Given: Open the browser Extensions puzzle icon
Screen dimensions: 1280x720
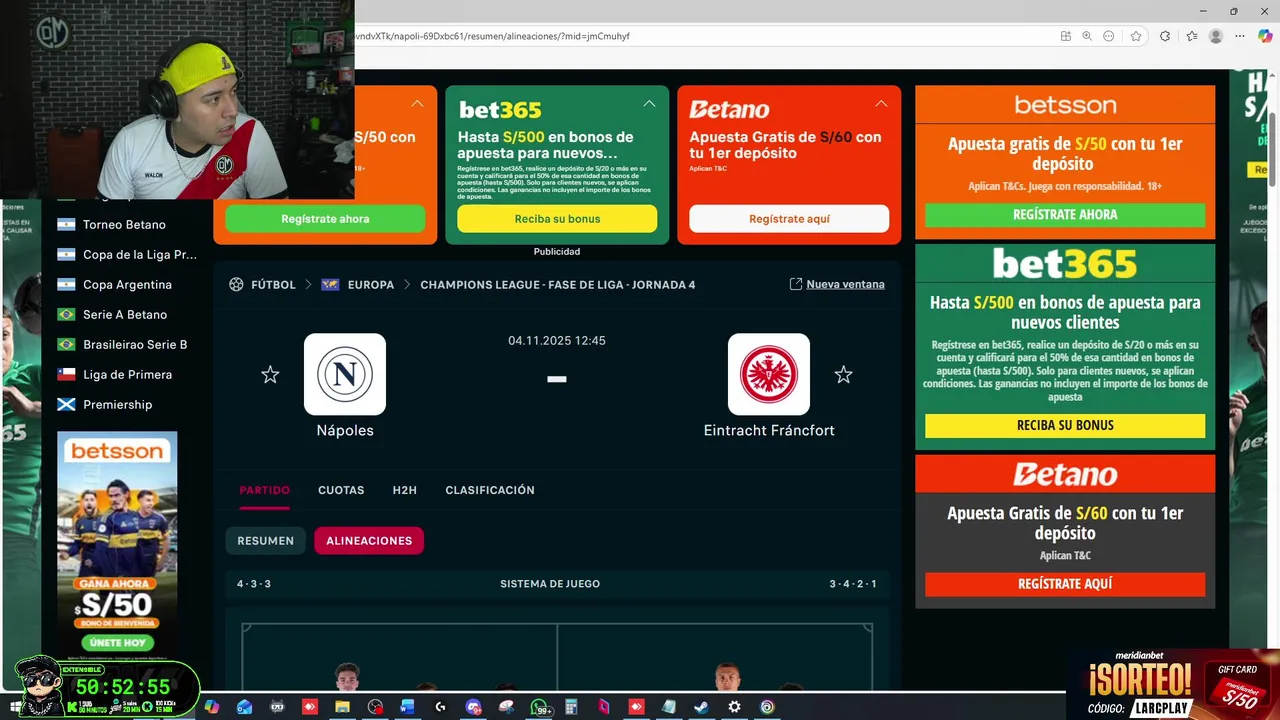Looking at the screenshot, I should [1165, 36].
